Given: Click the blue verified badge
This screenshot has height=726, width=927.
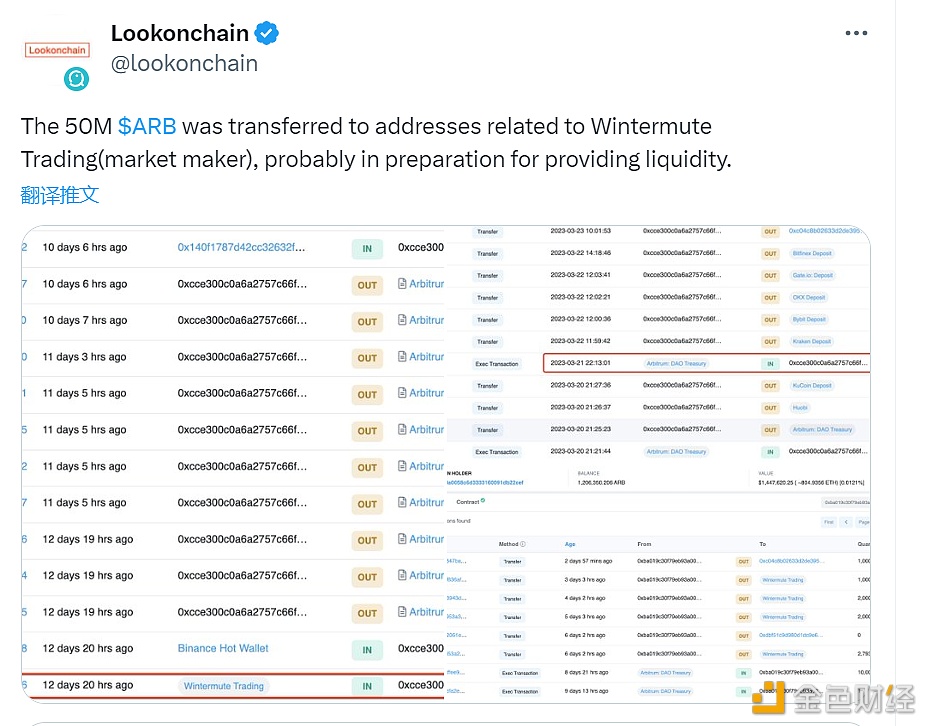Looking at the screenshot, I should click(x=266, y=33).
